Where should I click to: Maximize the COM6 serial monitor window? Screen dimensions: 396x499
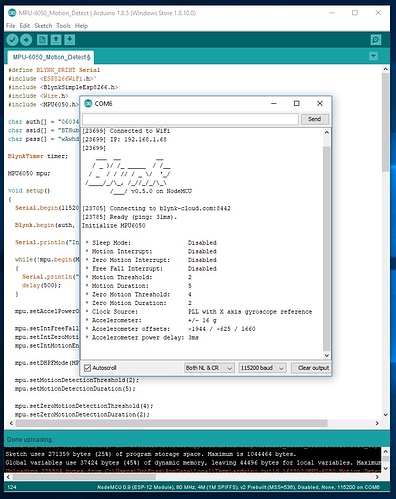(x=296, y=104)
